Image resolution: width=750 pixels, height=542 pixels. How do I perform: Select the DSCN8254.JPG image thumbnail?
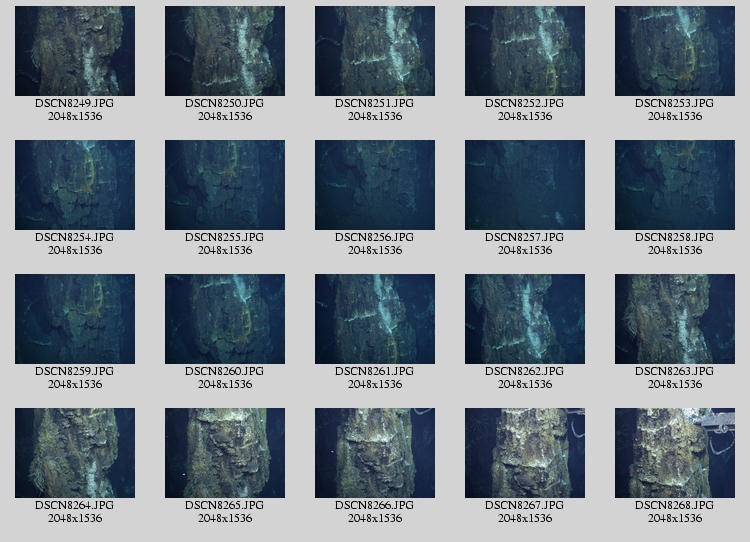click(x=74, y=185)
